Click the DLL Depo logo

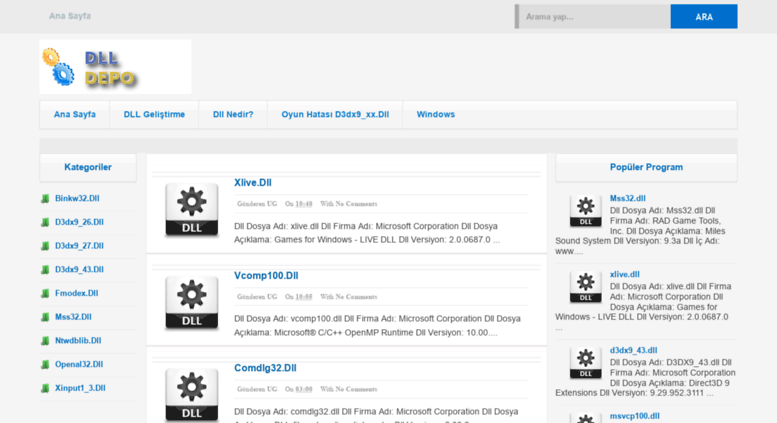pyautogui.click(x=115, y=67)
